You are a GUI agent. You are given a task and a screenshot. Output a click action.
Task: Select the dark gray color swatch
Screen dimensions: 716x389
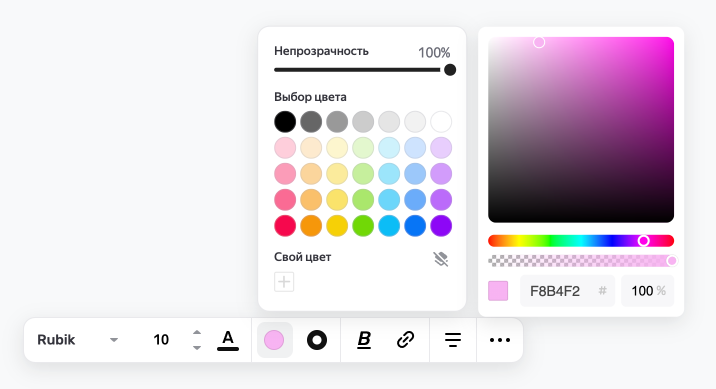click(311, 122)
